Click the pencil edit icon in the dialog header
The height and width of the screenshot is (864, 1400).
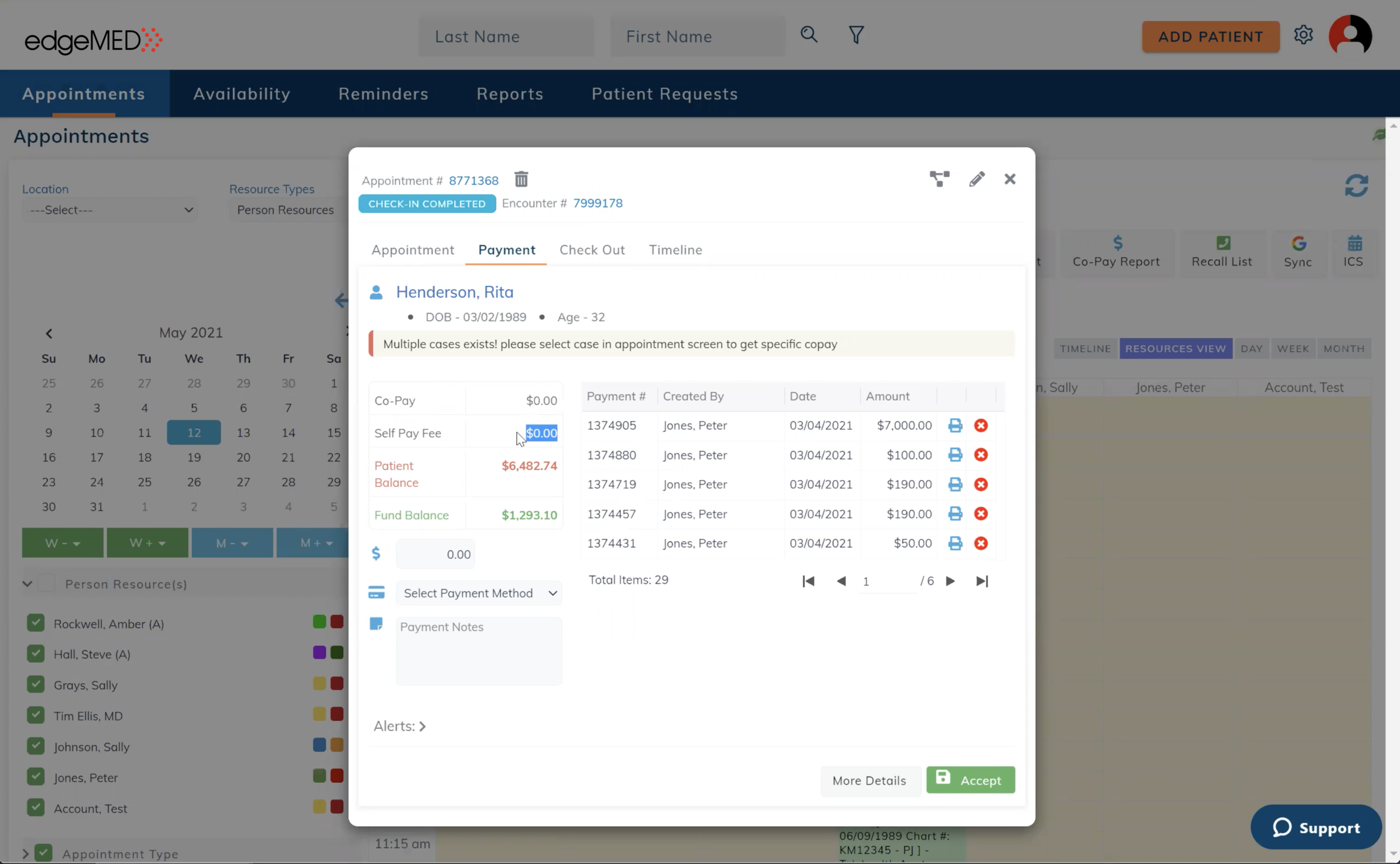[977, 179]
